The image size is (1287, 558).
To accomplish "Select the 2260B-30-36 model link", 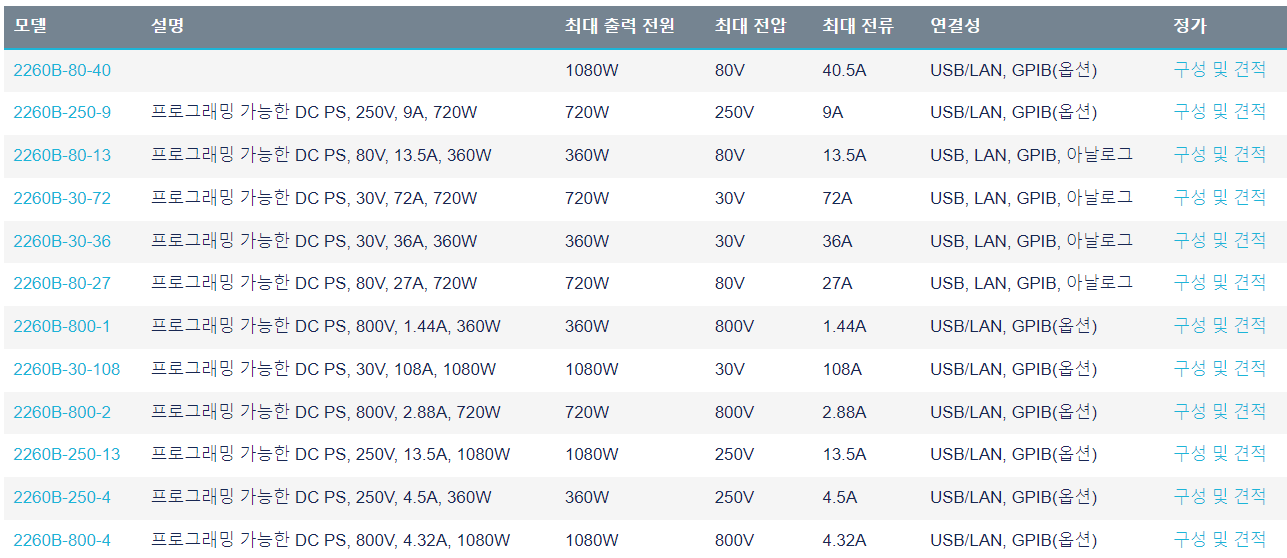I will coord(62,241).
